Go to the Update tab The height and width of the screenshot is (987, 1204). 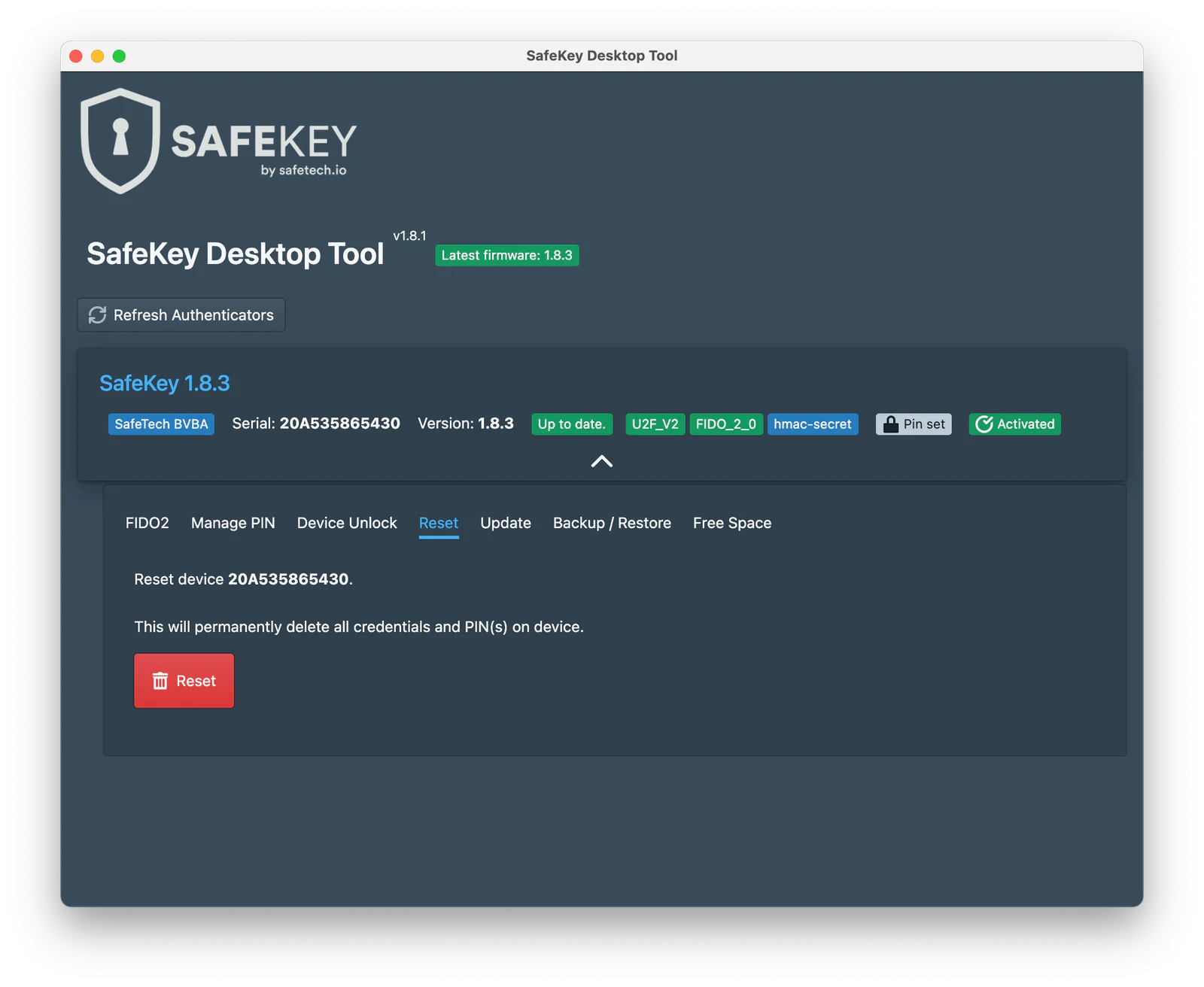tap(506, 523)
